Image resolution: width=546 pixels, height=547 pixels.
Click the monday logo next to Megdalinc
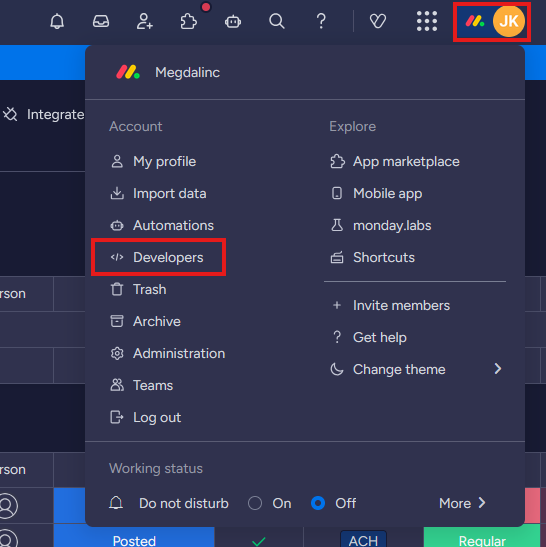[x=128, y=72]
